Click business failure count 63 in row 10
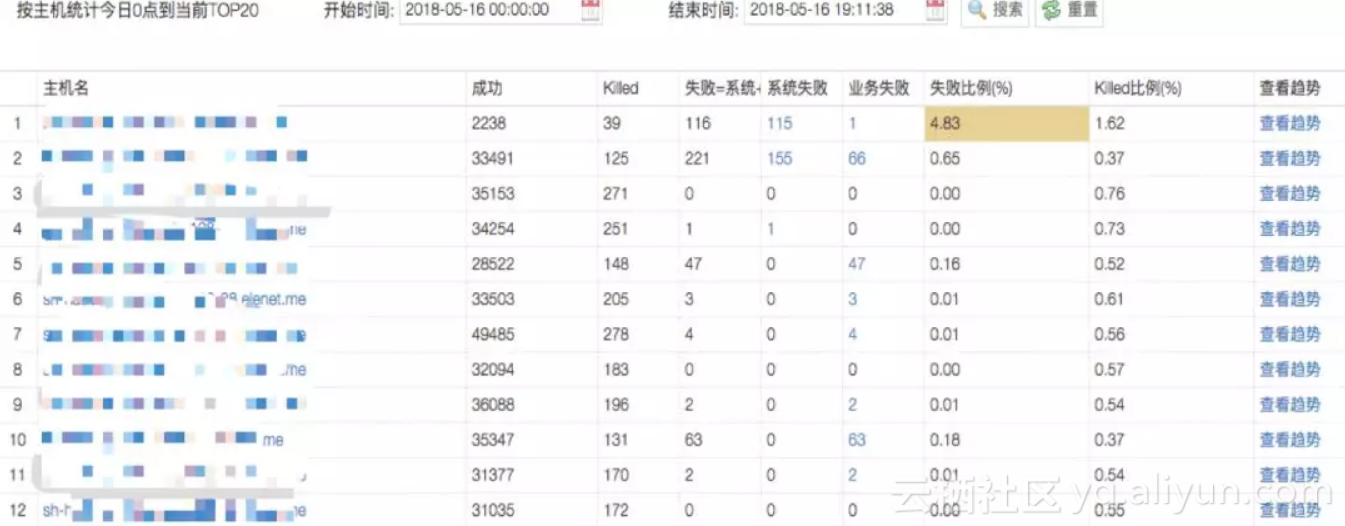The width and height of the screenshot is (1345, 526). tap(857, 439)
